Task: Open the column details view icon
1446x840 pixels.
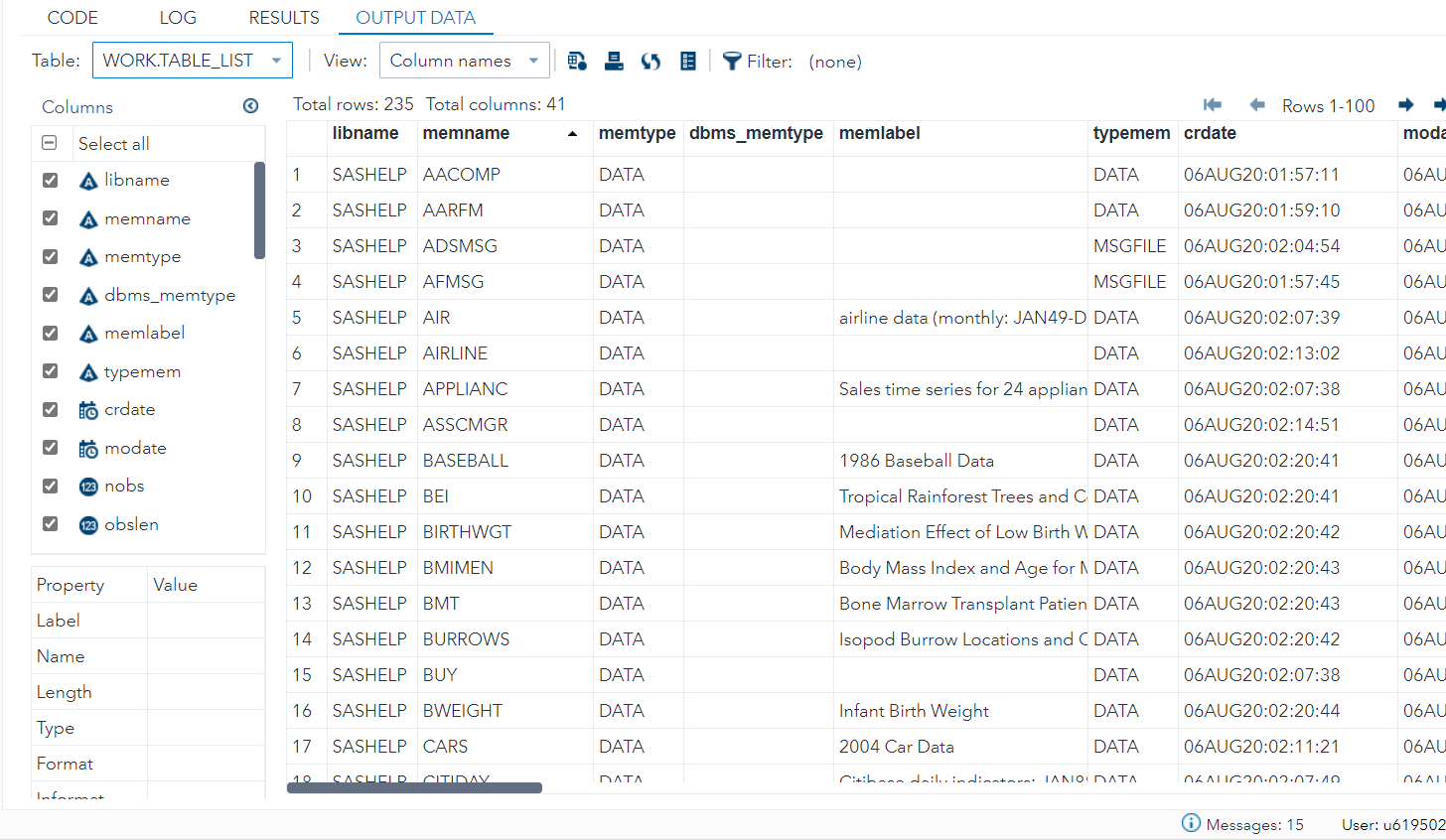Action: coord(688,61)
